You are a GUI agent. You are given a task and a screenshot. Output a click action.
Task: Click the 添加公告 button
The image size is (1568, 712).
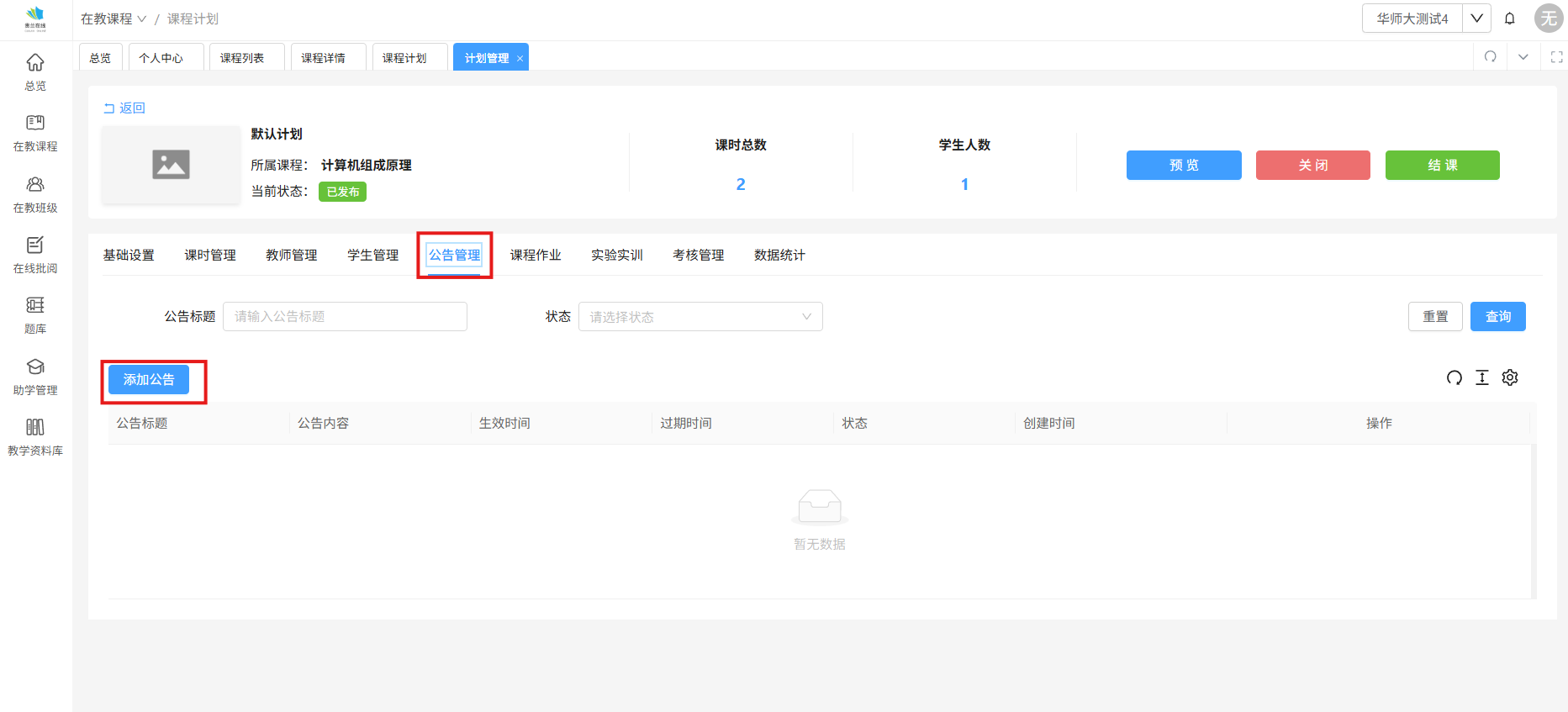pos(149,380)
